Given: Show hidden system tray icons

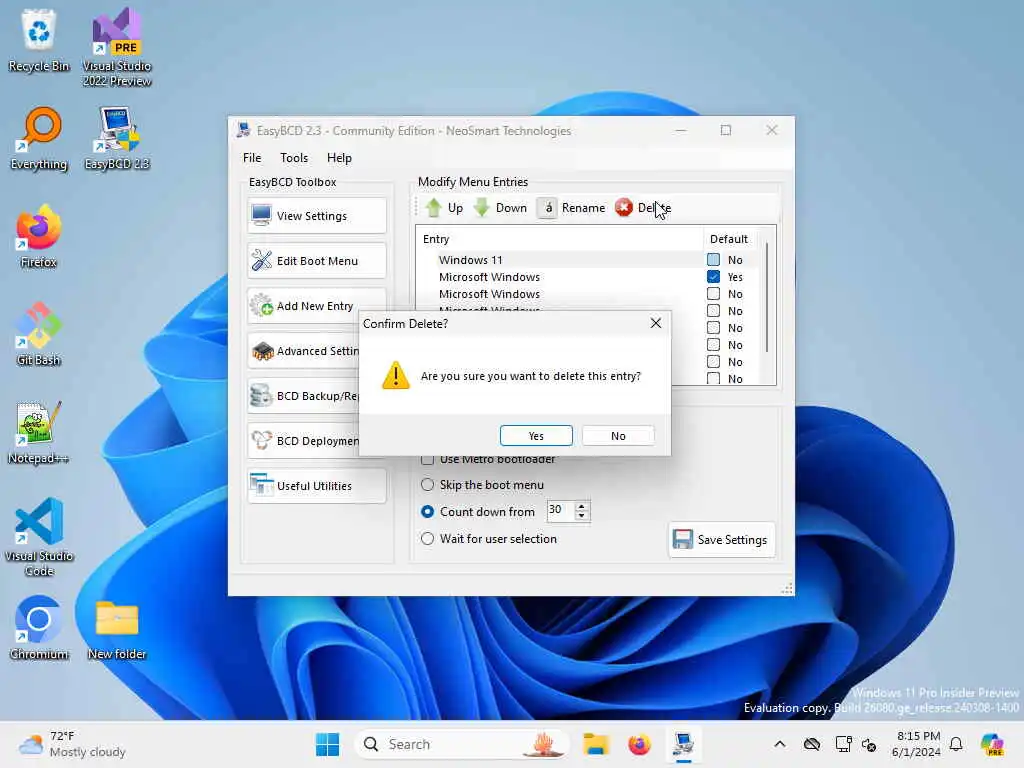Looking at the screenshot, I should click(x=780, y=744).
